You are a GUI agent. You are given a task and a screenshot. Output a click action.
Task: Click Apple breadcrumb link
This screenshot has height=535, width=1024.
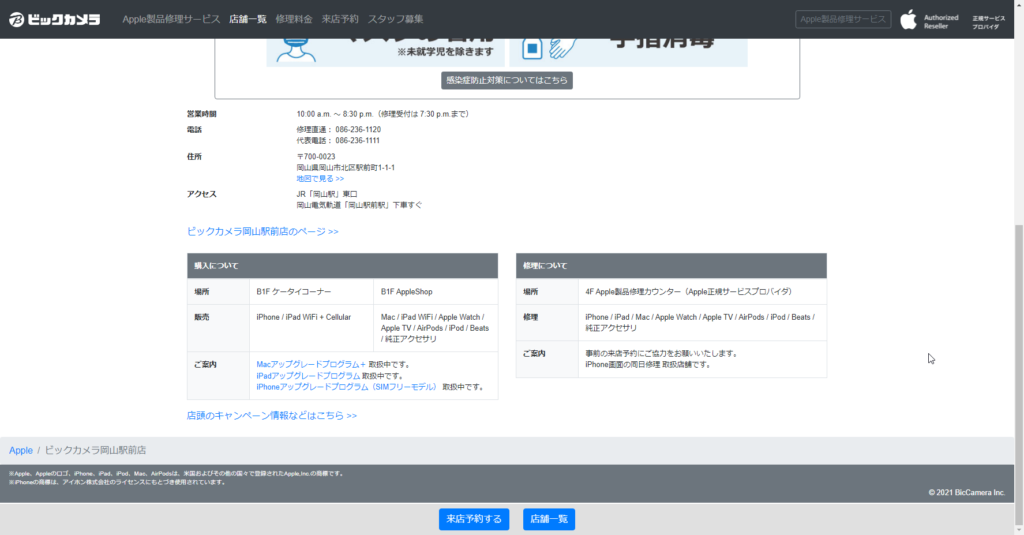(x=21, y=451)
